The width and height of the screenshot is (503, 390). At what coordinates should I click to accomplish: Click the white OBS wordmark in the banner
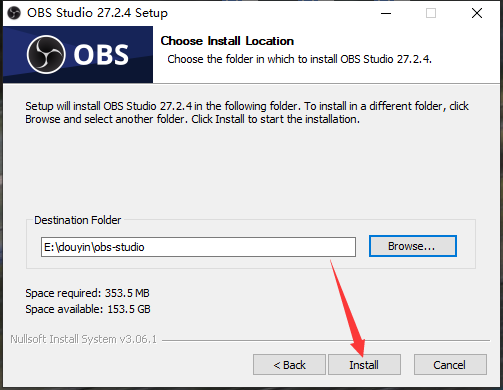pyautogui.click(x=101, y=55)
